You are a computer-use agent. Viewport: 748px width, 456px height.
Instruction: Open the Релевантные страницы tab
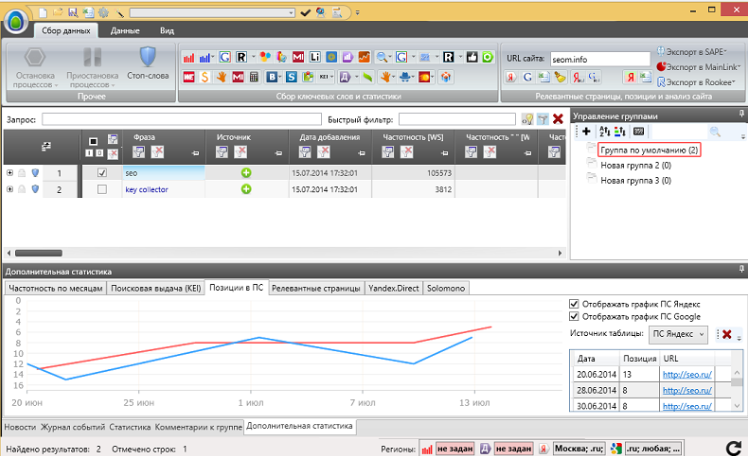[316, 288]
